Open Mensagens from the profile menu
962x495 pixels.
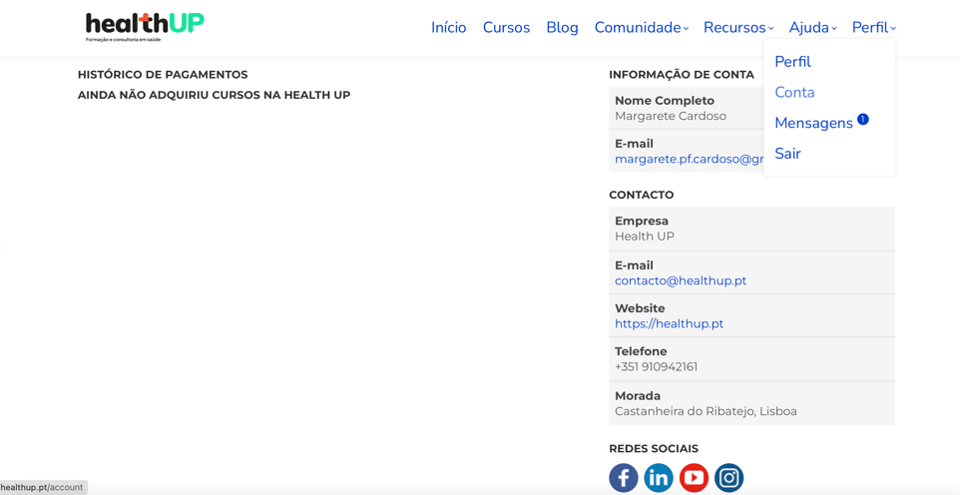813,123
